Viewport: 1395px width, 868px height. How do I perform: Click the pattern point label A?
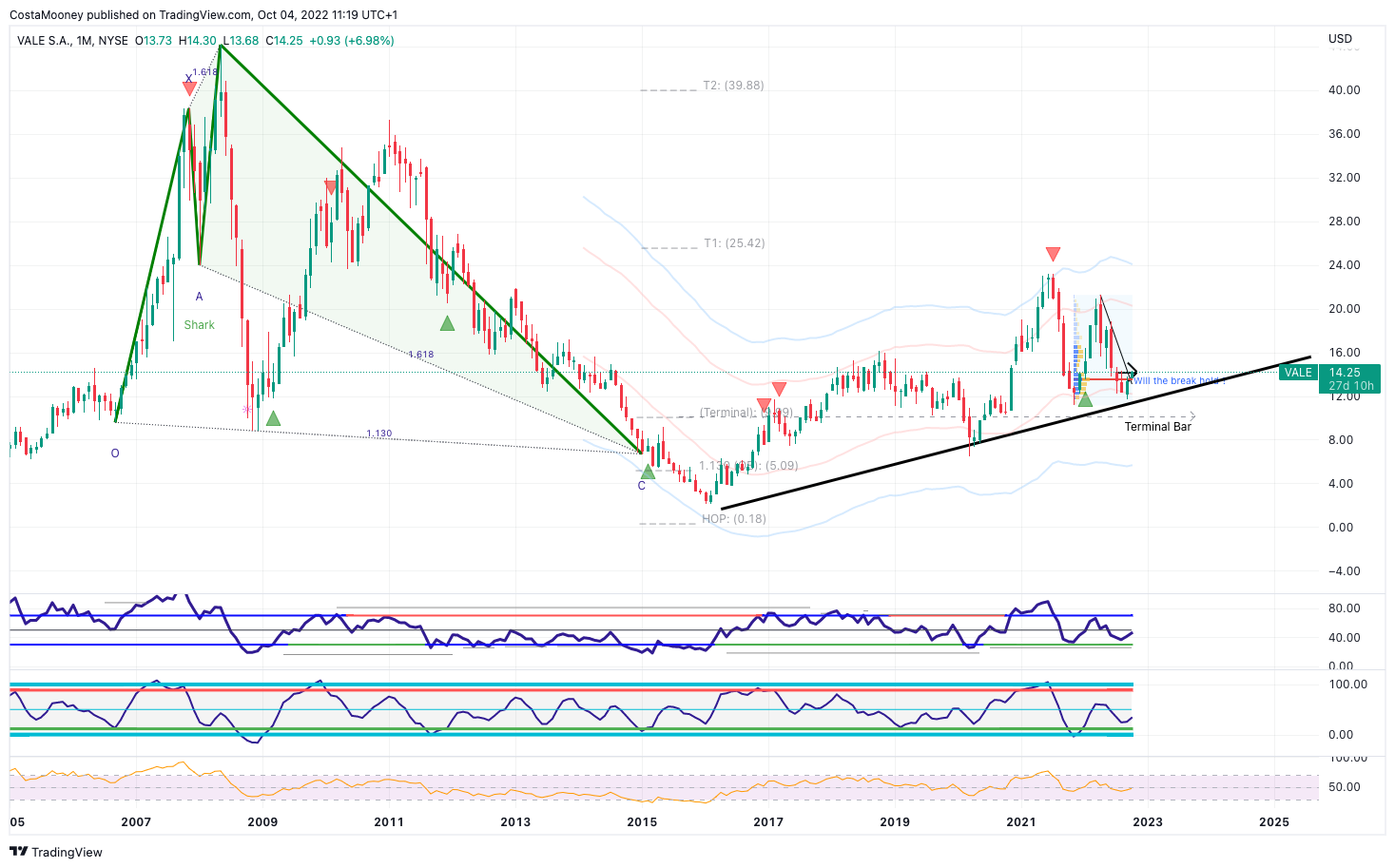pos(199,297)
